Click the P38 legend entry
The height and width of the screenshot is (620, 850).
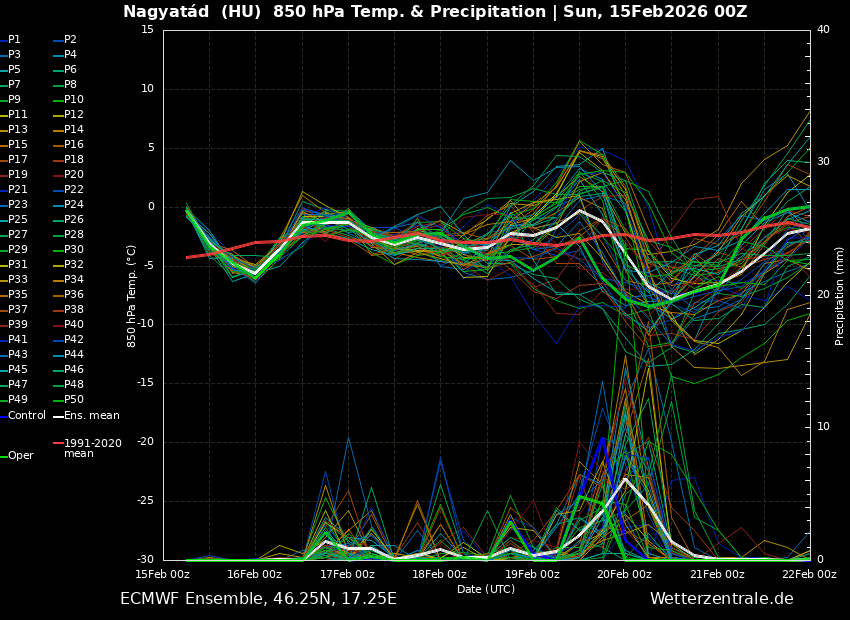tap(74, 310)
